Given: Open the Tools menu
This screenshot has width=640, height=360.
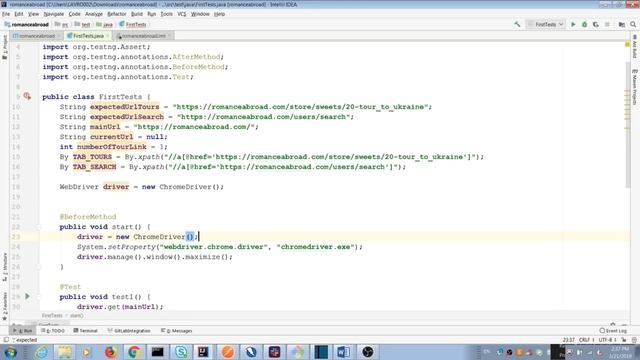Looking at the screenshot, I should [166, 14].
